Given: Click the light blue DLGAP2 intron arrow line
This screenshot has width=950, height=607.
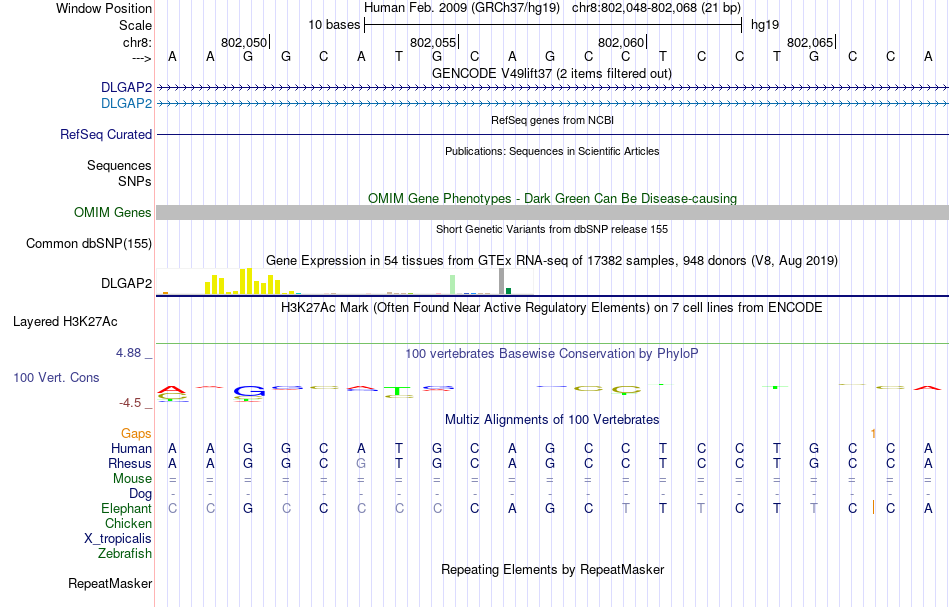Looking at the screenshot, I should (552, 104).
